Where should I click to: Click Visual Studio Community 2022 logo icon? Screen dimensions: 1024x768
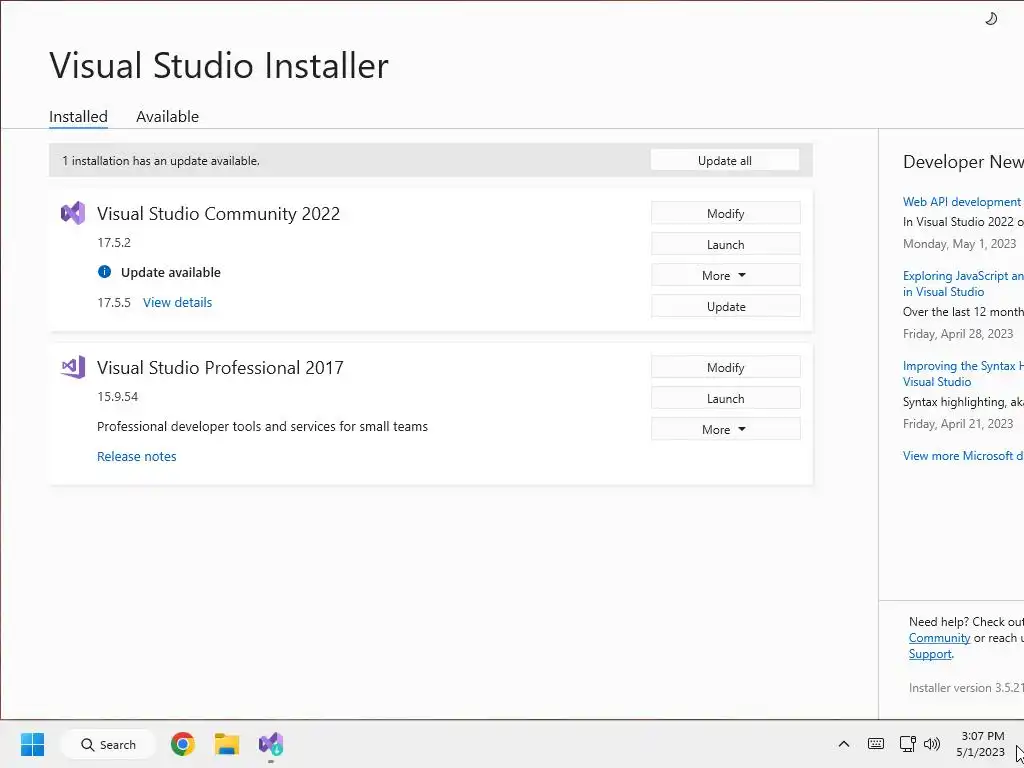[x=72, y=213]
